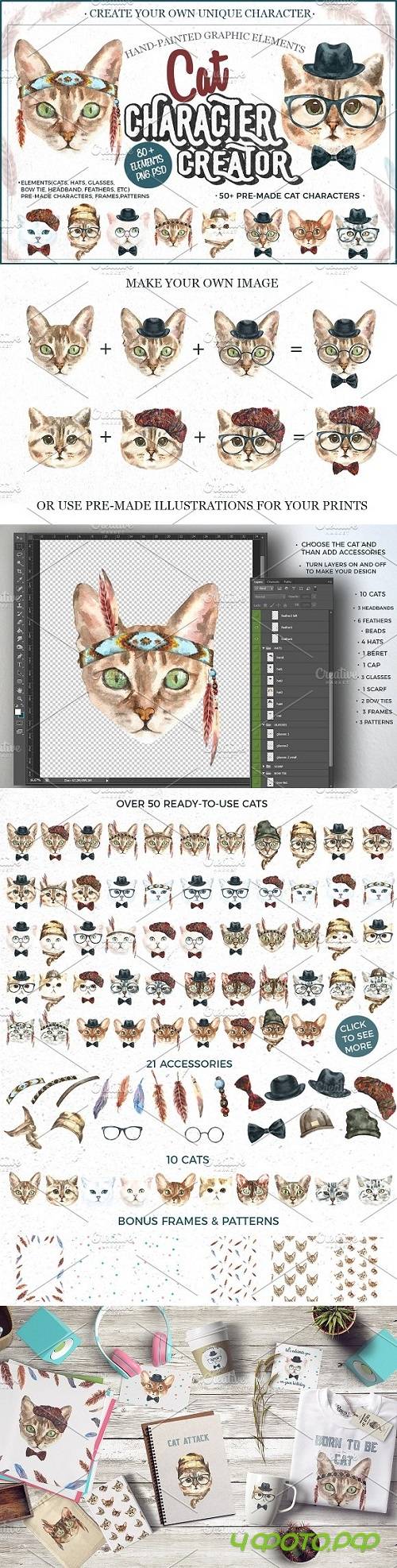The image size is (397, 1568).
Task: Select the Zoom tool
Action: [x=19, y=698]
